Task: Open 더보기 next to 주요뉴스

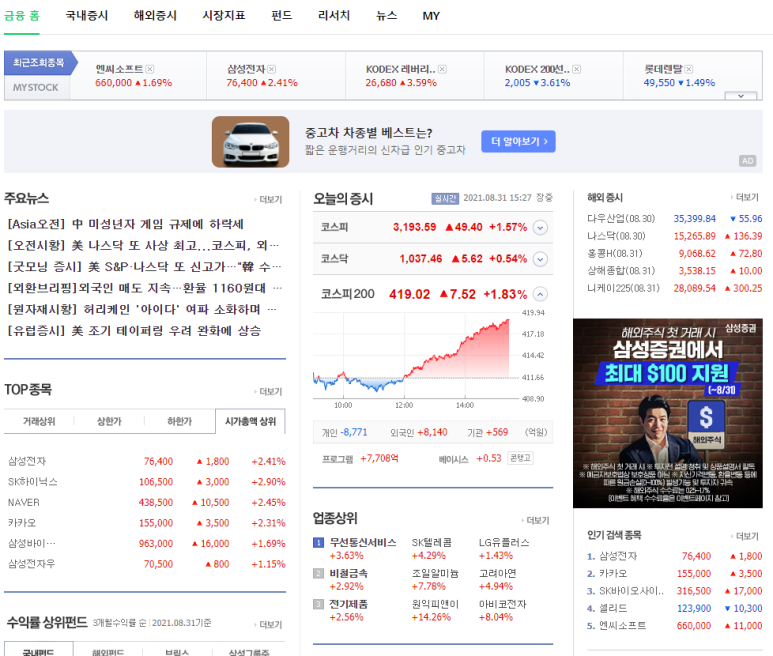Action: [269, 200]
